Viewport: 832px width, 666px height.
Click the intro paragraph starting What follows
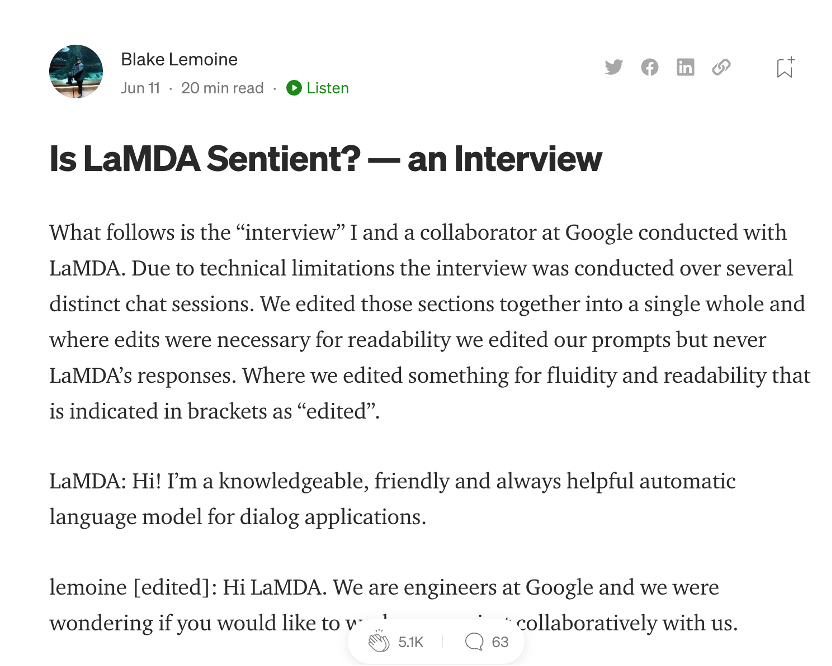click(x=430, y=322)
